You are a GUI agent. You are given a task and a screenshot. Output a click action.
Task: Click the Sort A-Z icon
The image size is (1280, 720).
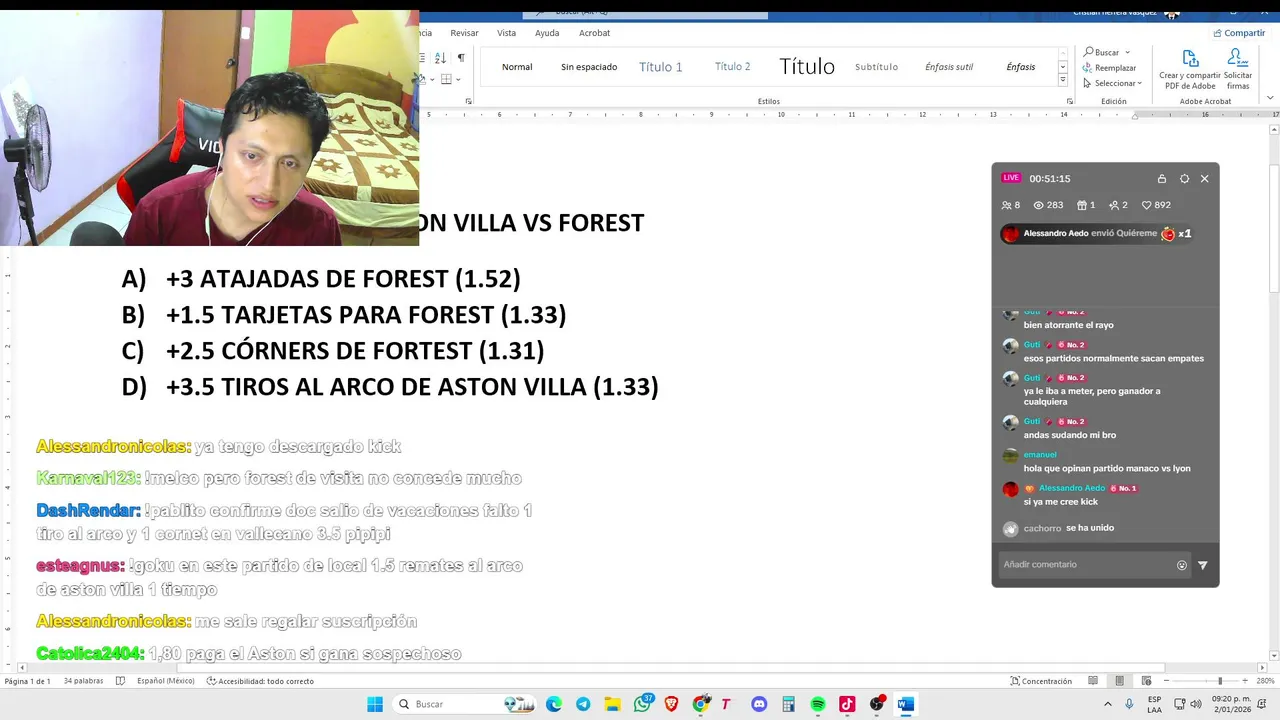[x=439, y=58]
